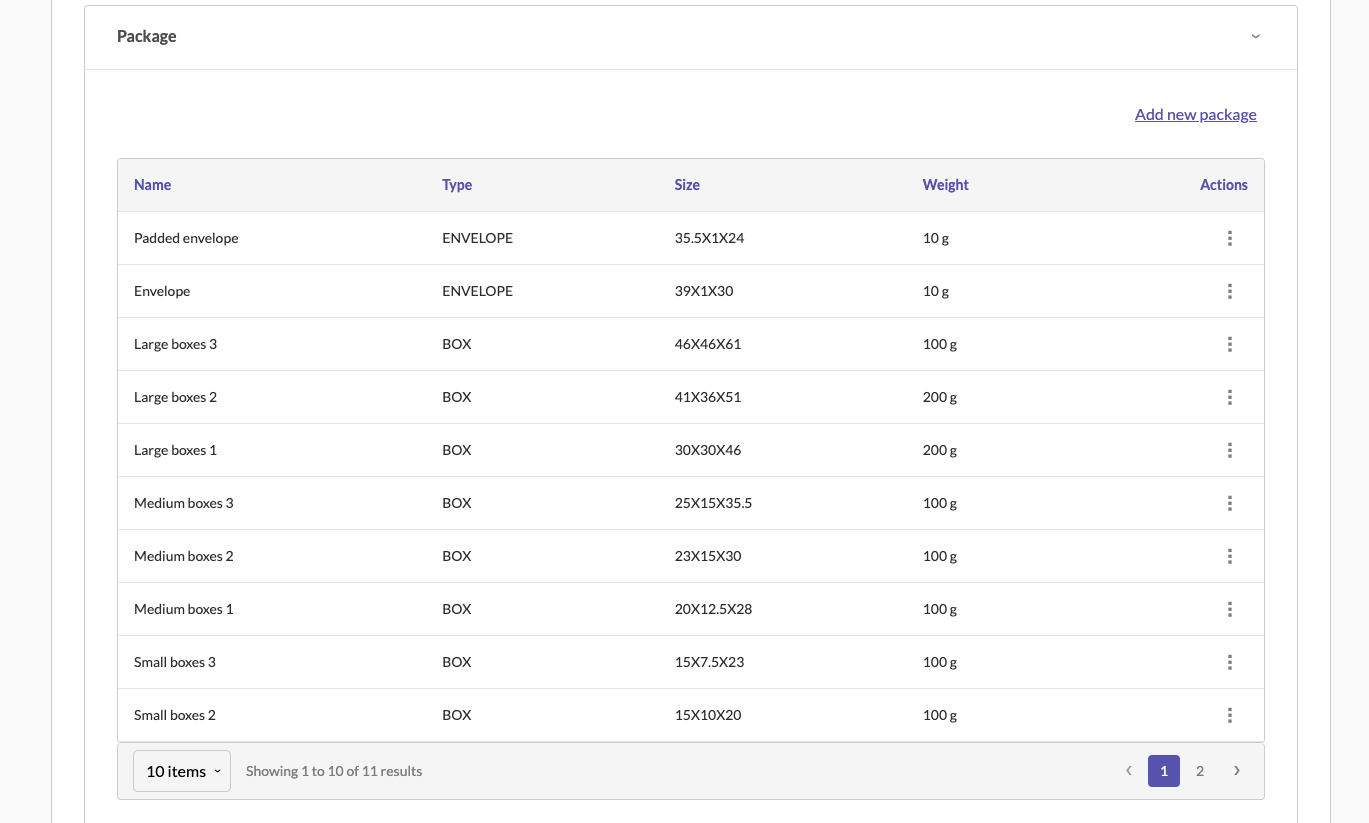Viewport: 1369px width, 823px height.
Task: Select page 1 in pagination
Action: pos(1164,771)
